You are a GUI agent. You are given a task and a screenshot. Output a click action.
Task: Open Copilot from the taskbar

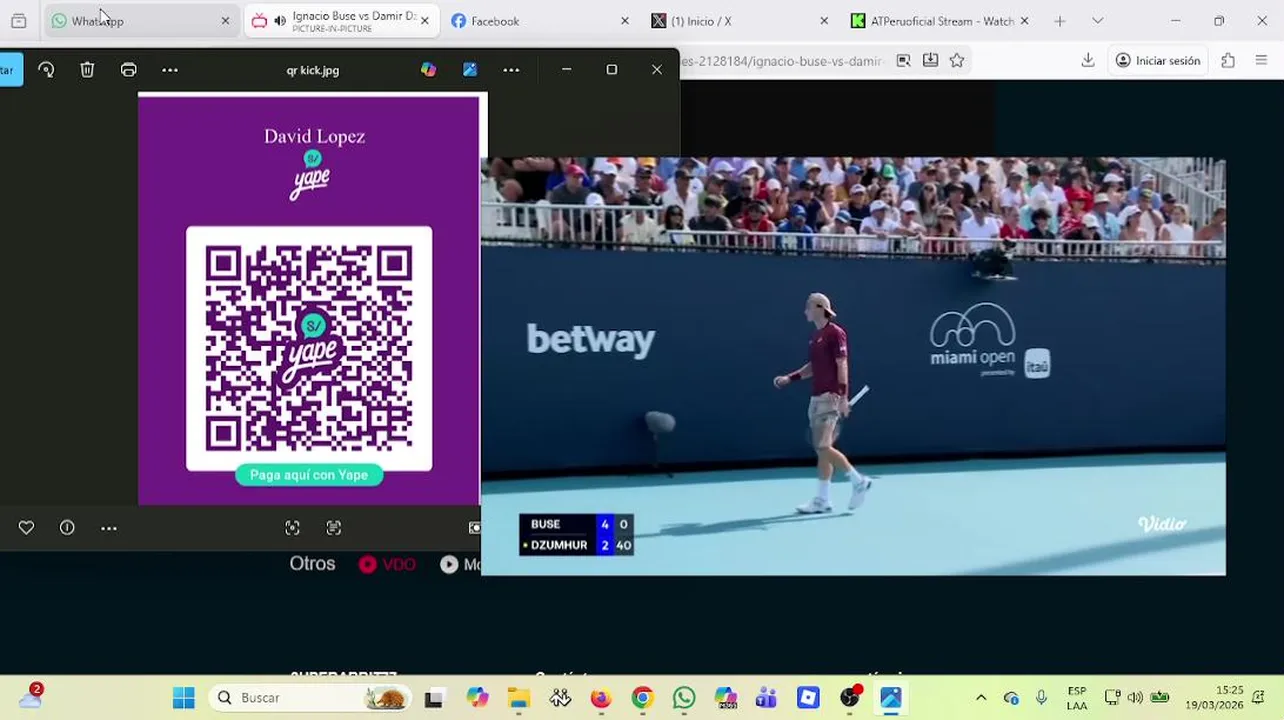pos(477,698)
